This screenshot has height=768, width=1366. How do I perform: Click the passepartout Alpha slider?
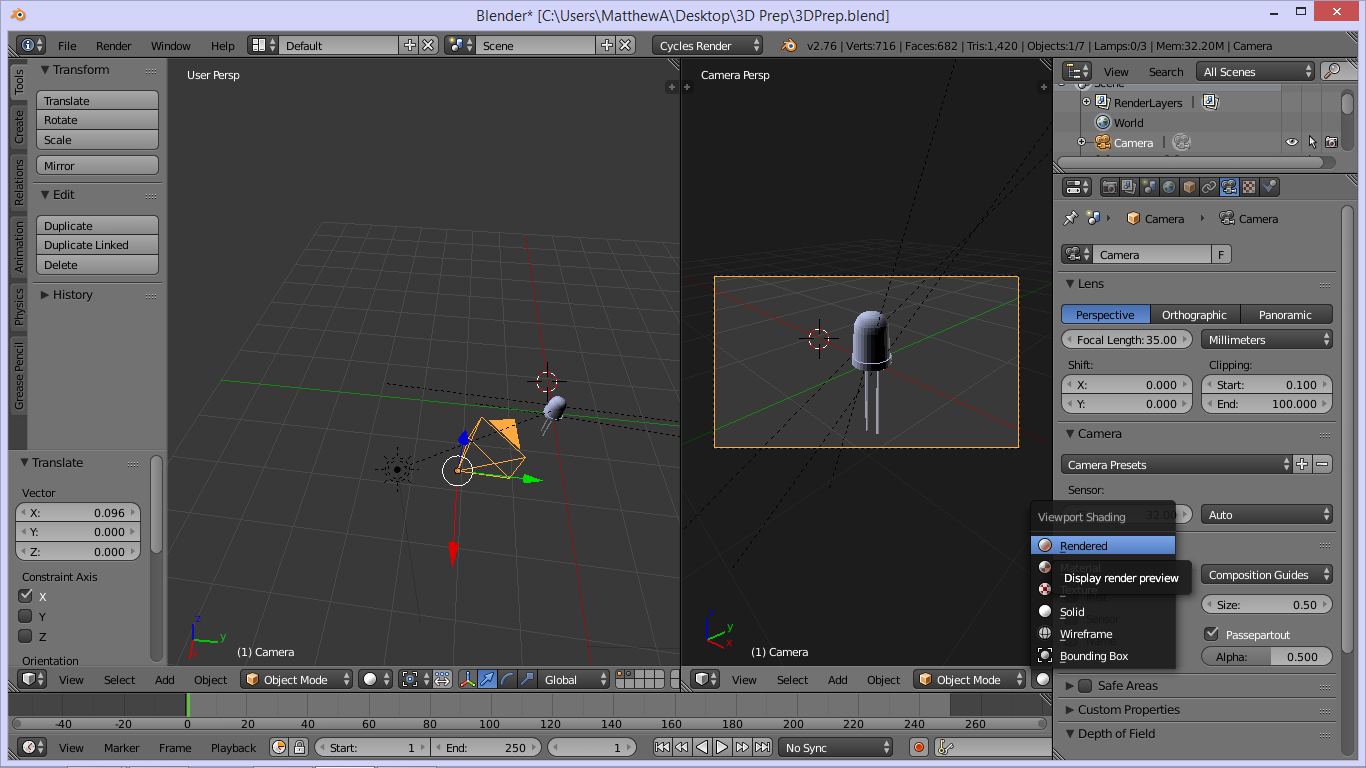point(1267,656)
